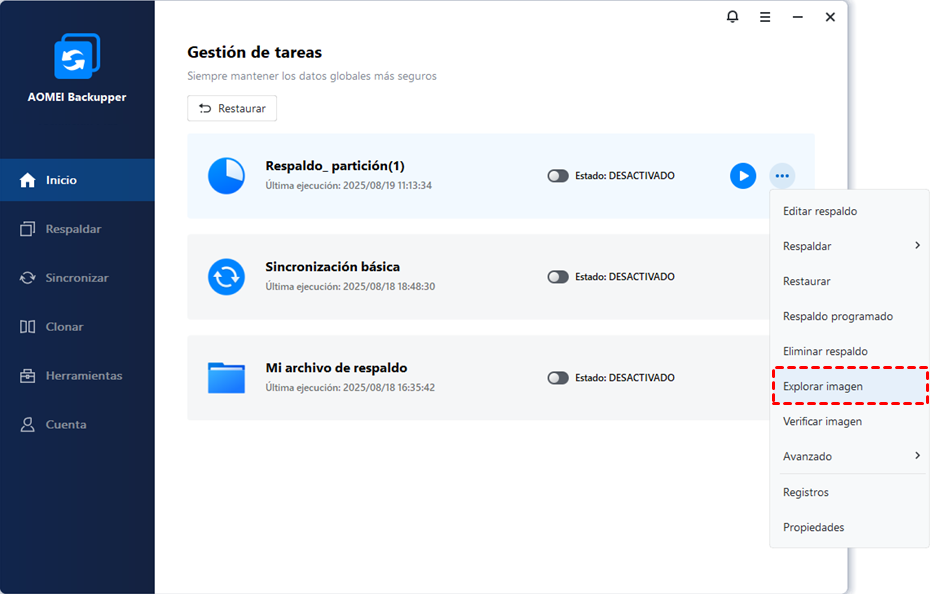The width and height of the screenshot is (933, 594).
Task: Toggle the Estado switch for Sincronización básica
Action: [x=558, y=277]
